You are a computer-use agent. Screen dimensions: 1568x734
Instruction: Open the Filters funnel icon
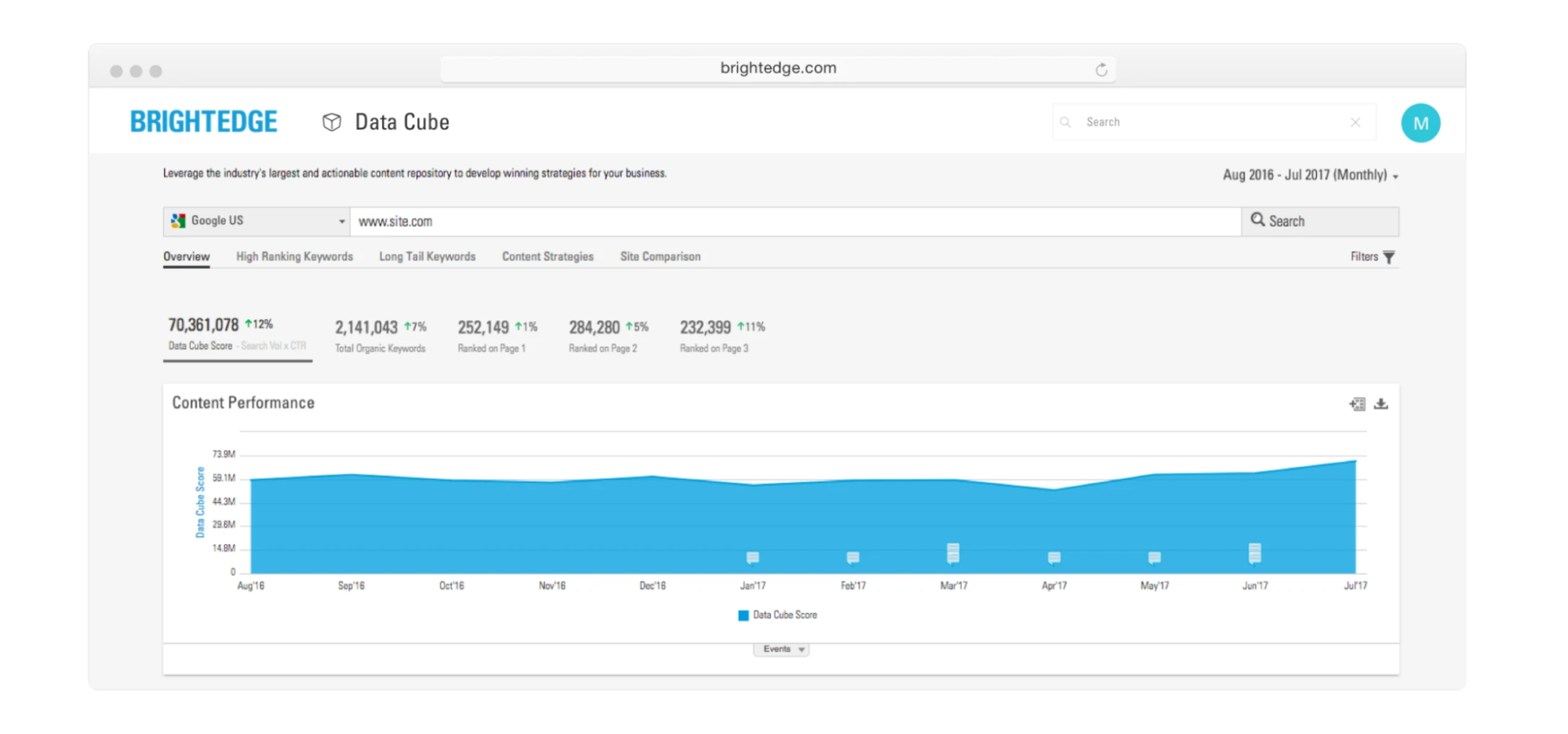1388,256
